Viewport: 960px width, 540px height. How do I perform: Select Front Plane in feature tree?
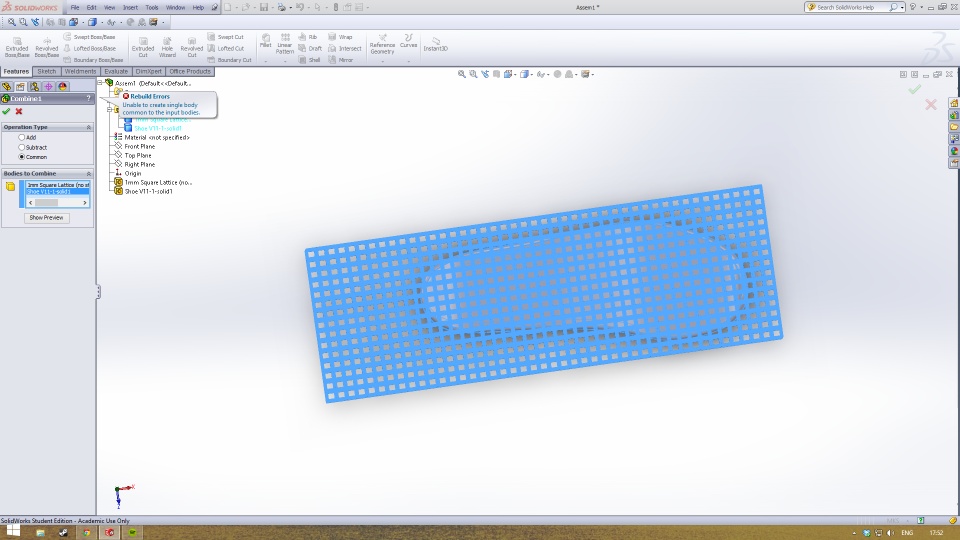point(140,146)
